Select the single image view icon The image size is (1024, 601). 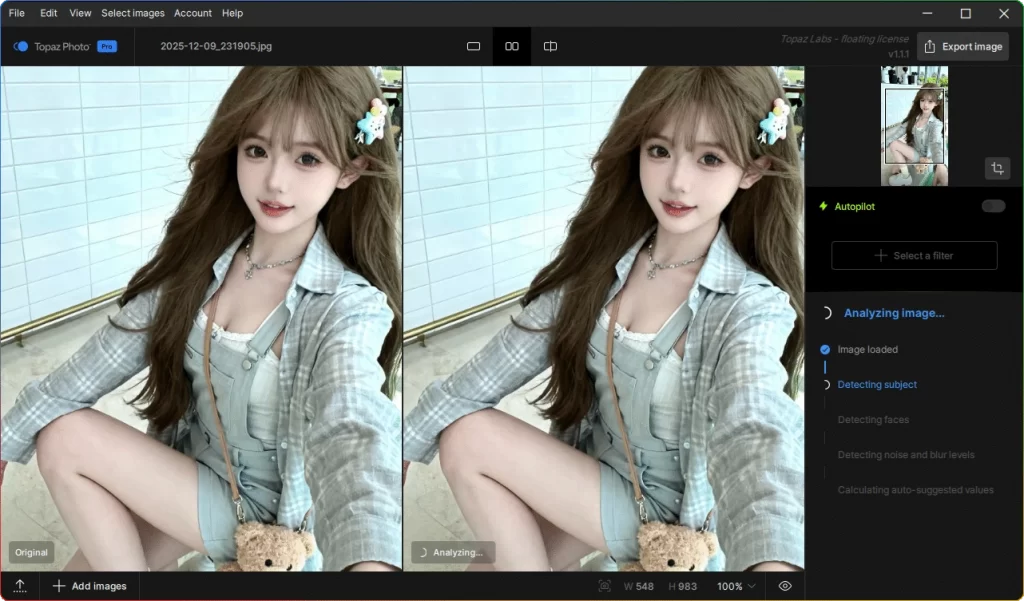pyautogui.click(x=473, y=46)
